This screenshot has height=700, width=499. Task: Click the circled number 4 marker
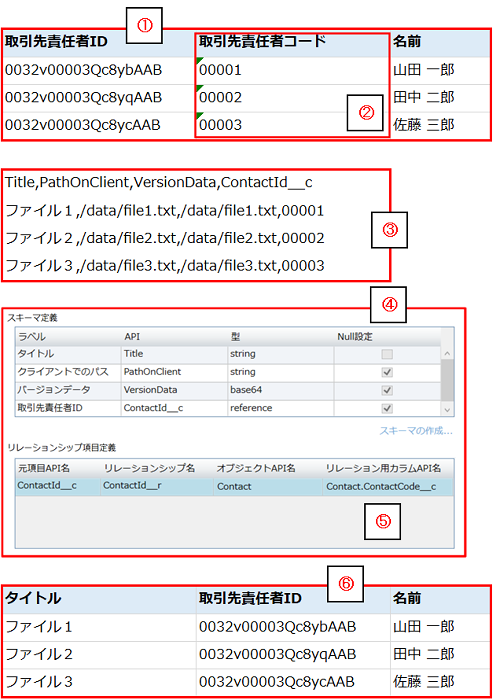click(x=388, y=304)
